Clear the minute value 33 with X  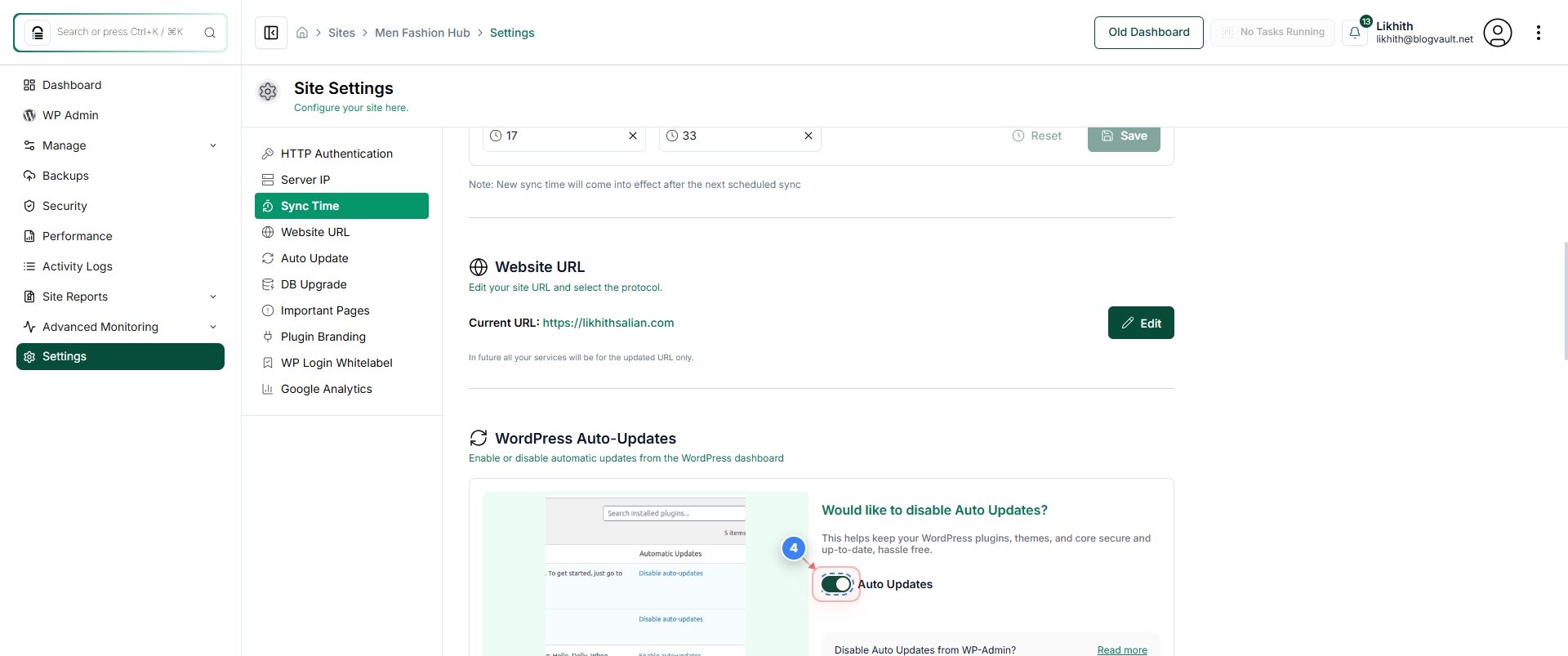tap(808, 136)
